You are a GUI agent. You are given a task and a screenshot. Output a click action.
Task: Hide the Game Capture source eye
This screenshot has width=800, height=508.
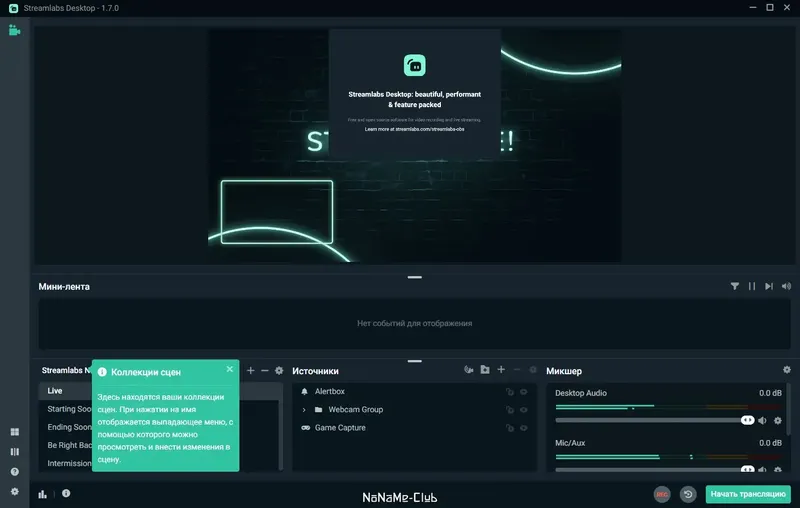tap(523, 428)
